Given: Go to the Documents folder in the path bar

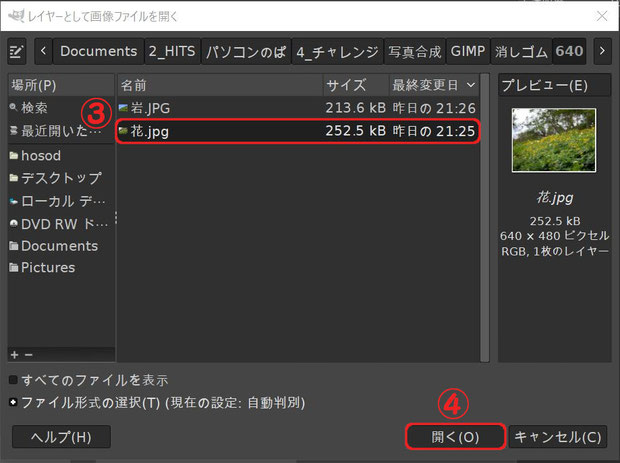Looking at the screenshot, I should click(x=98, y=51).
